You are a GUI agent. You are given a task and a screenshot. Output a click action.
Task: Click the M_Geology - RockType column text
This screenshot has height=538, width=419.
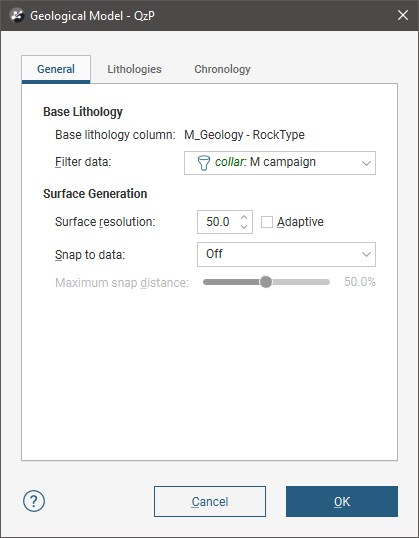[244, 135]
